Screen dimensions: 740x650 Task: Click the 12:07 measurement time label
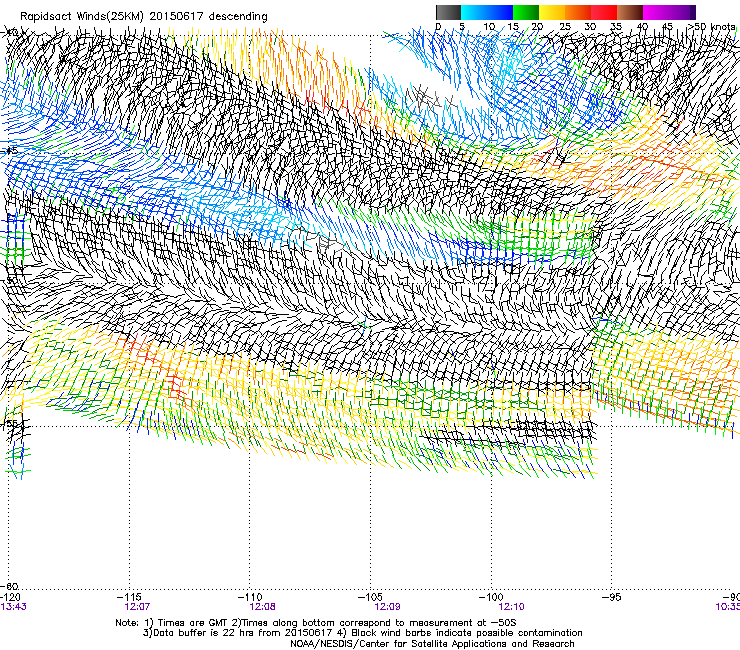click(137, 607)
